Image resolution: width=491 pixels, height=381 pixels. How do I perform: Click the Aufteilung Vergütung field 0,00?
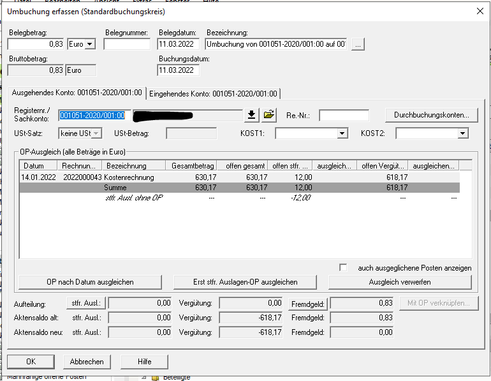251,303
